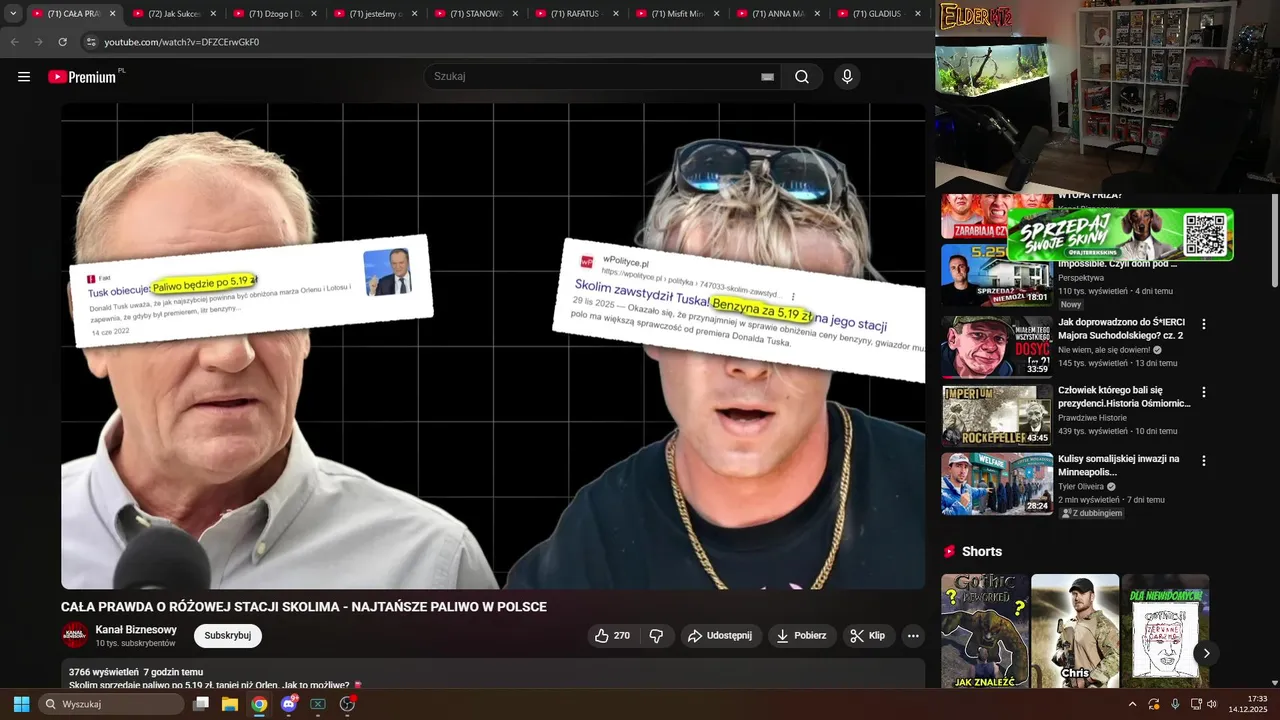This screenshot has height=720, width=1280.
Task: Expand the browser tab search dropdown
Action: (x=13, y=14)
